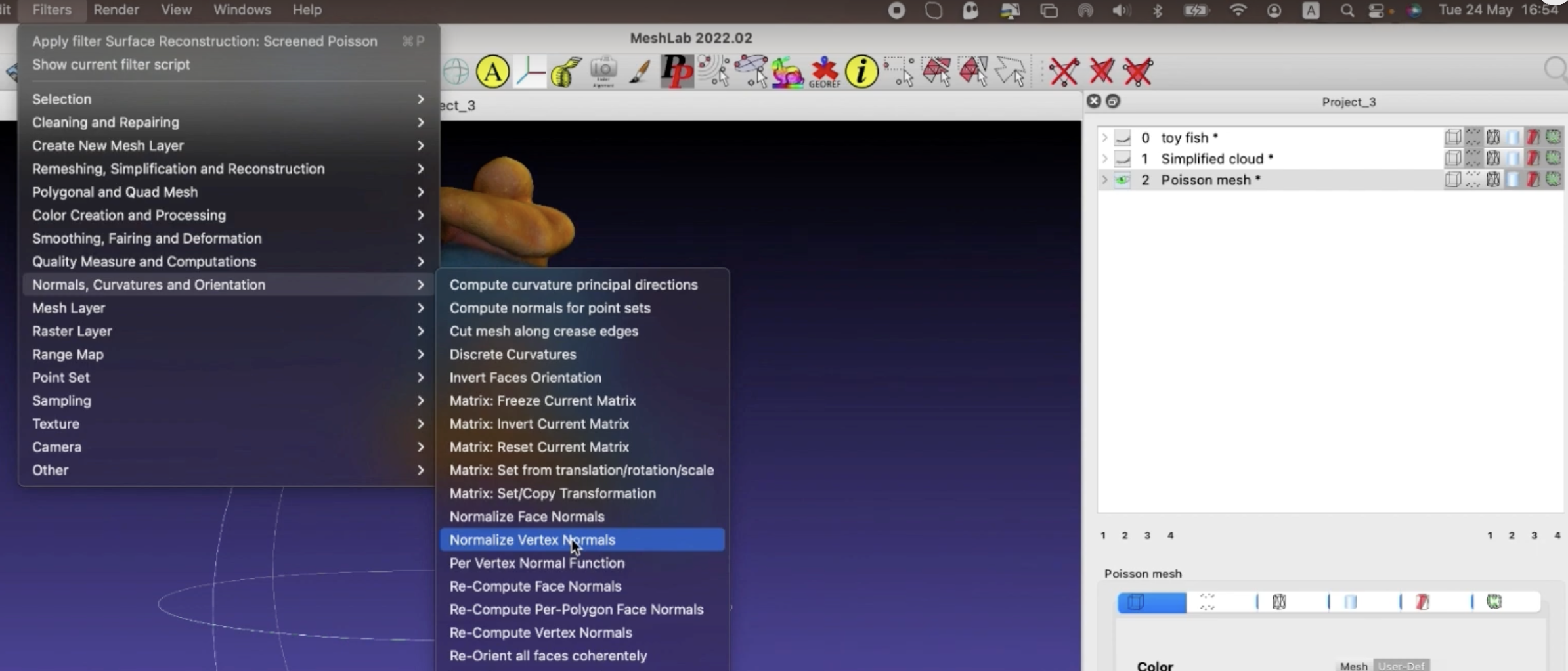The height and width of the screenshot is (671, 1568).
Task: Hide the Poisson mesh layer
Action: pyautogui.click(x=1123, y=180)
